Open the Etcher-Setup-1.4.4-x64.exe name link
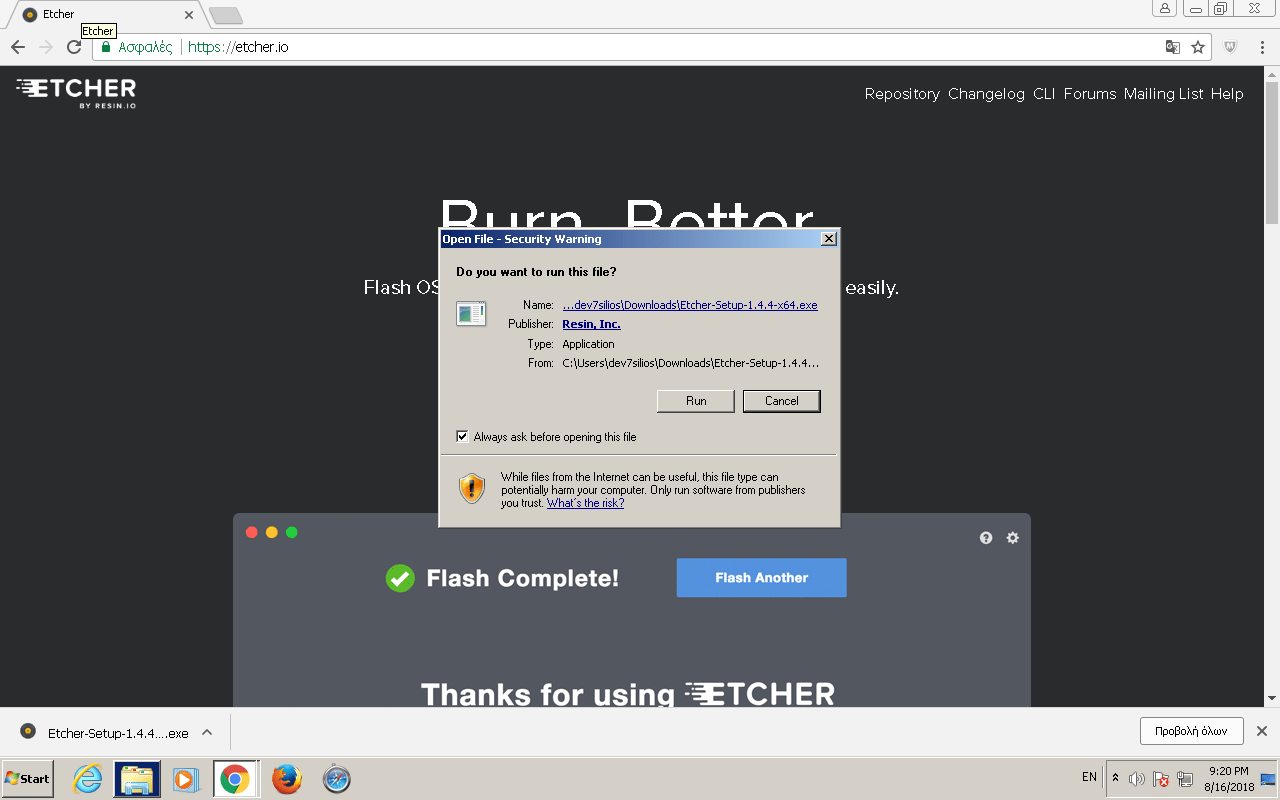This screenshot has height=800, width=1280. pyautogui.click(x=690, y=305)
